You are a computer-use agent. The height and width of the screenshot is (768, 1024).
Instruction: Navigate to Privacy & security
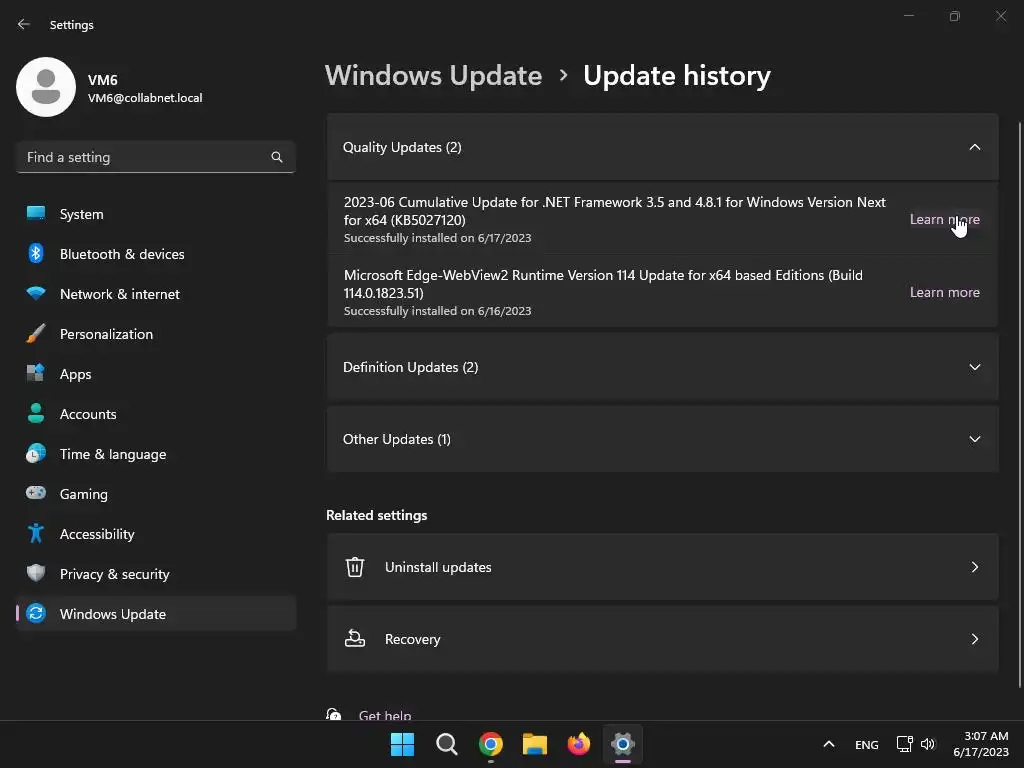155,574
